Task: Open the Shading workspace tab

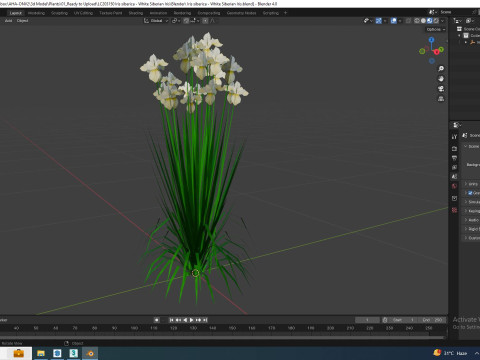Action: coord(136,13)
